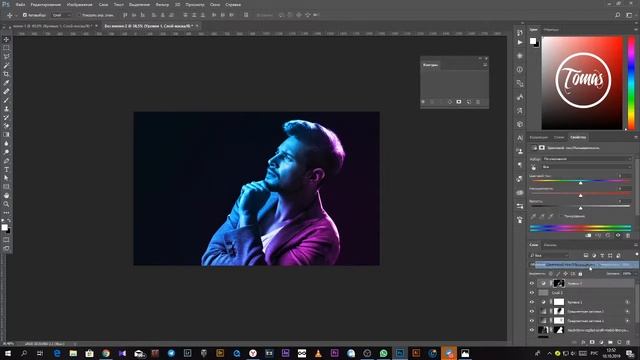Select the Gradient tool
This screenshot has width=640, height=360.
[6, 135]
